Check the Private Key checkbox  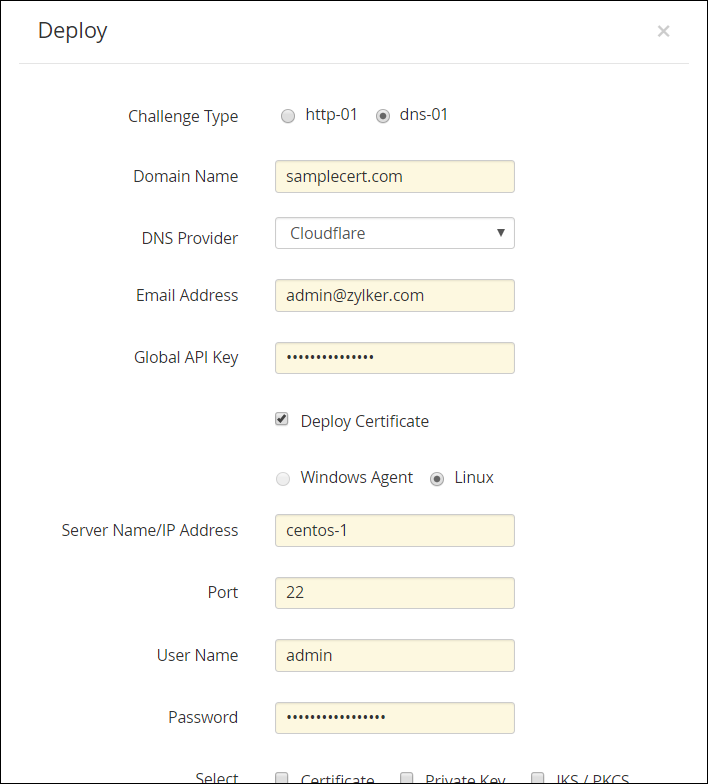[407, 778]
